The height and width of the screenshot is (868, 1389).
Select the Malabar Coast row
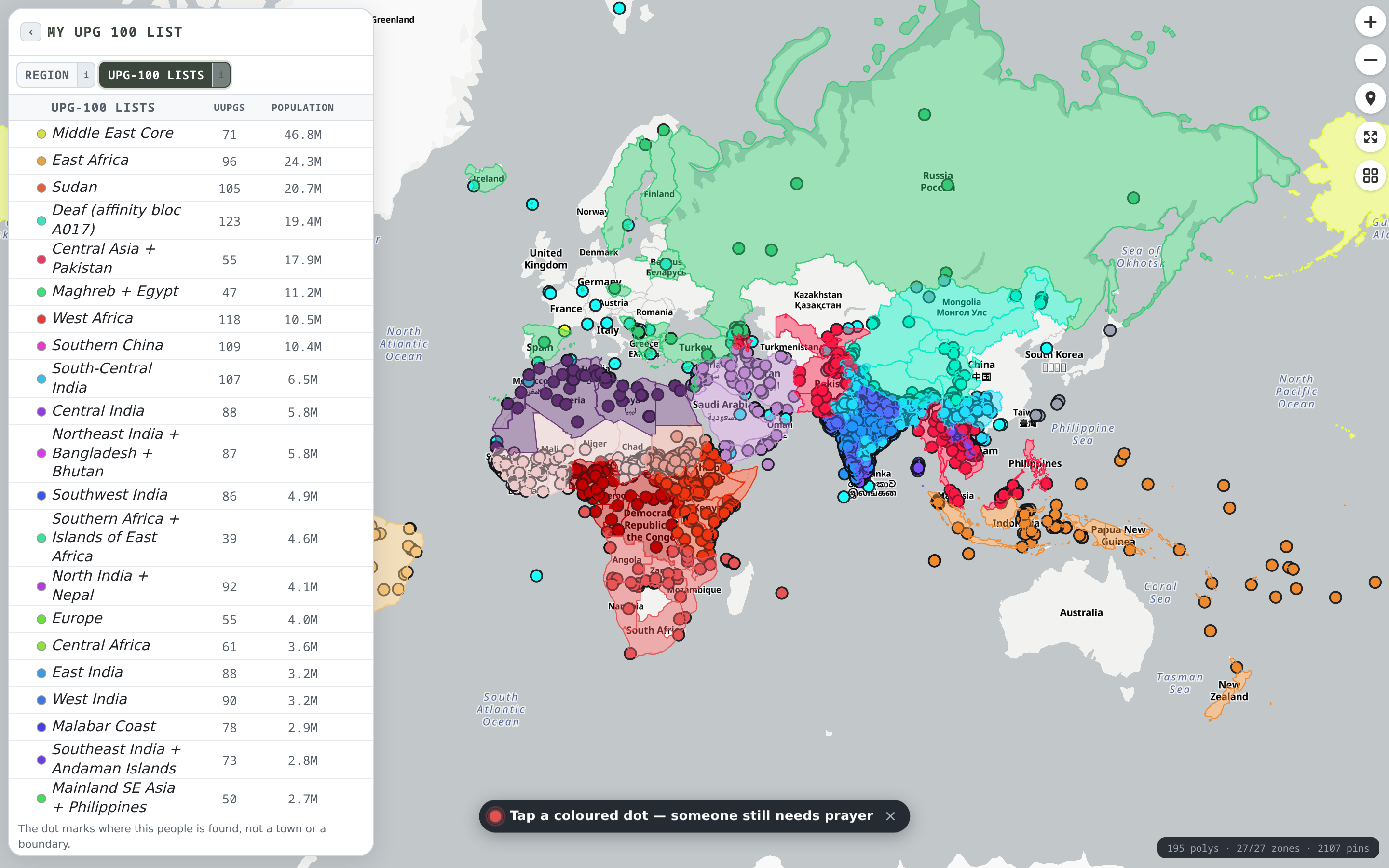[x=191, y=726]
